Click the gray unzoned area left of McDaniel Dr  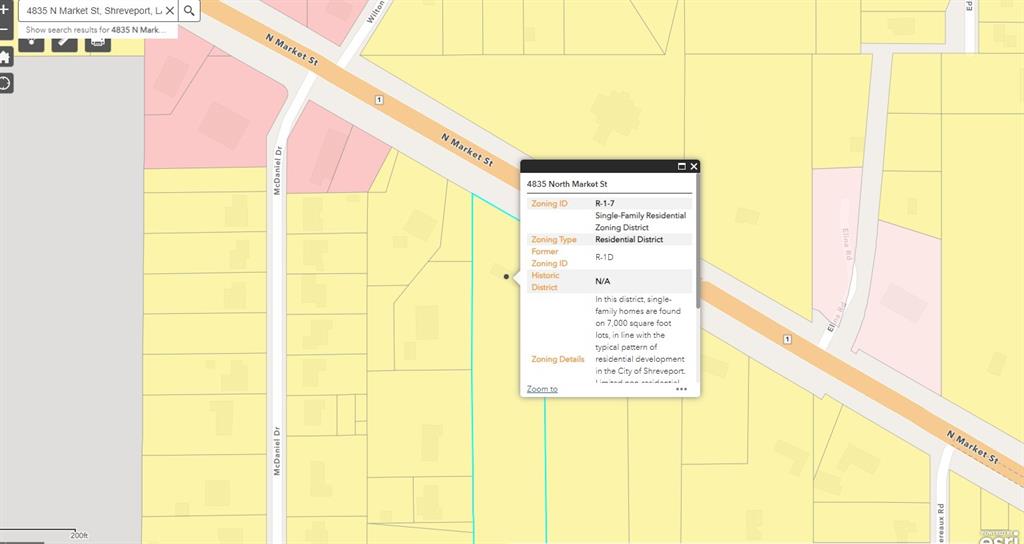tap(70, 300)
